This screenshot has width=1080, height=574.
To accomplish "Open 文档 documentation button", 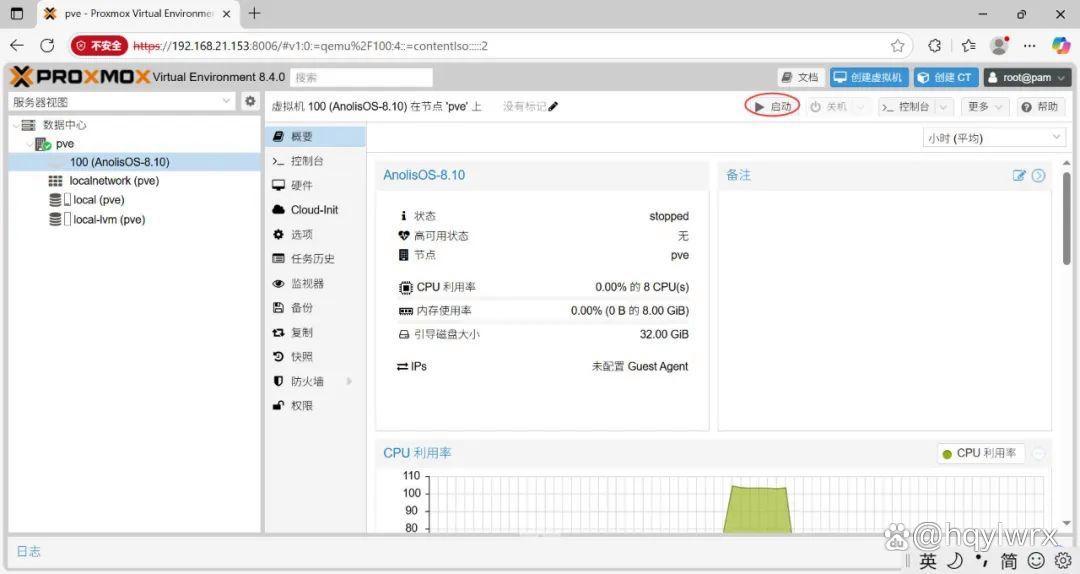I will (801, 77).
